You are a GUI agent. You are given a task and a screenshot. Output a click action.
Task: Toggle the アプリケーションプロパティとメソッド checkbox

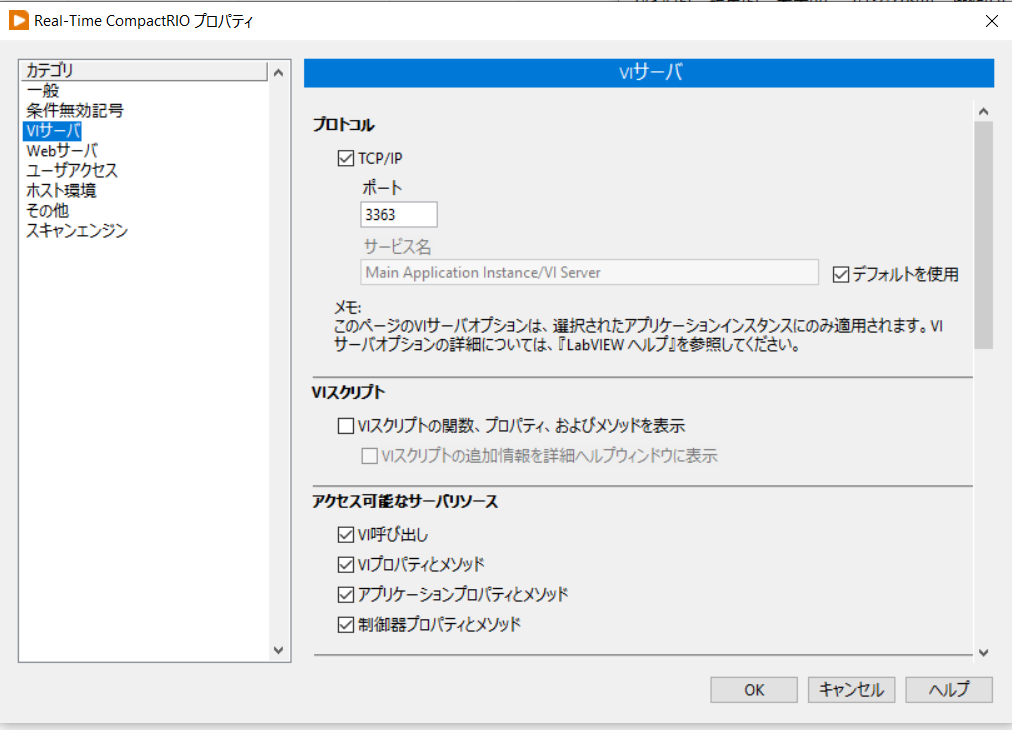coord(345,594)
